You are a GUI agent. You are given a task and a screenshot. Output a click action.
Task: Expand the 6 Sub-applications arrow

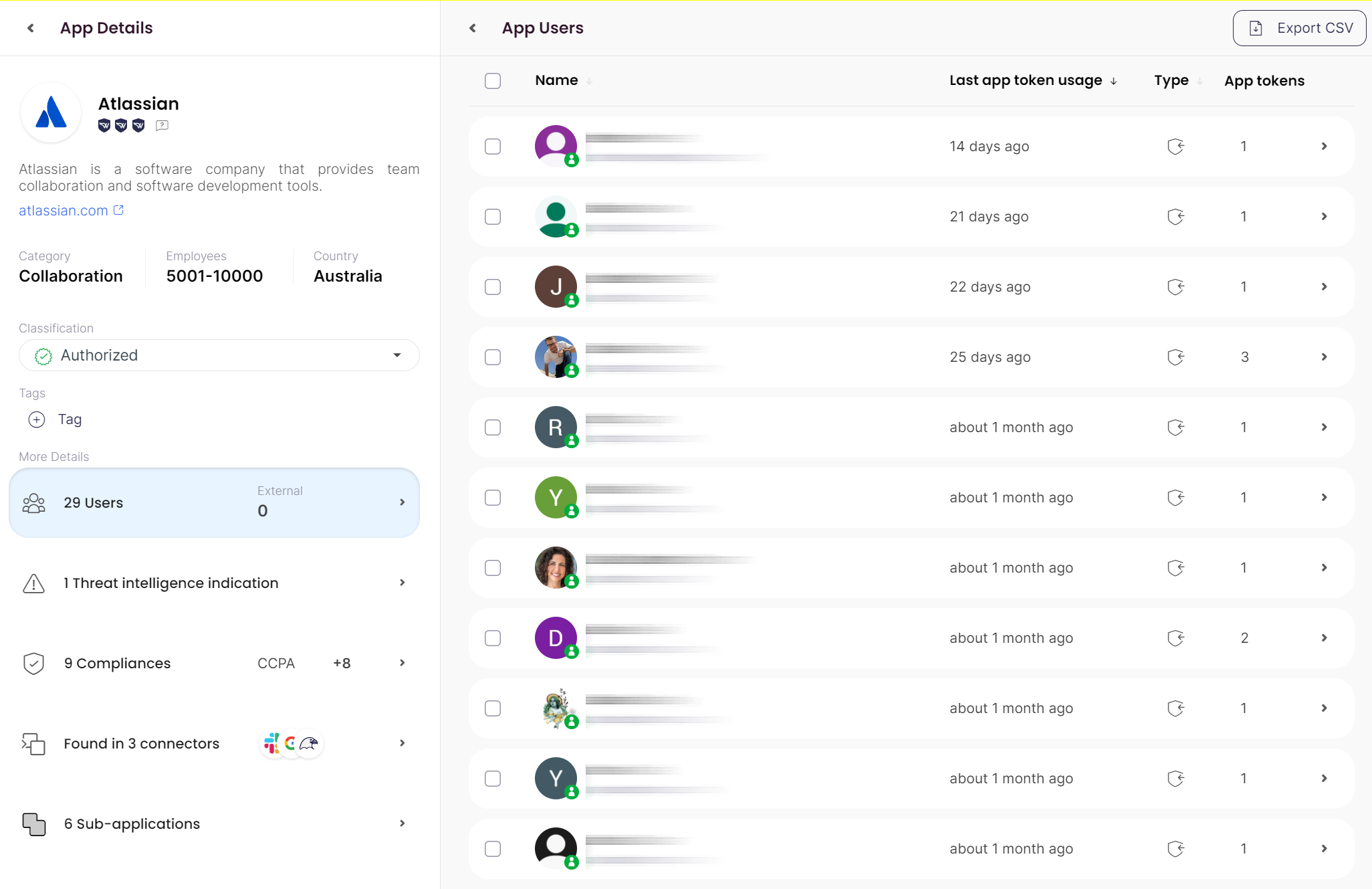[x=403, y=823]
